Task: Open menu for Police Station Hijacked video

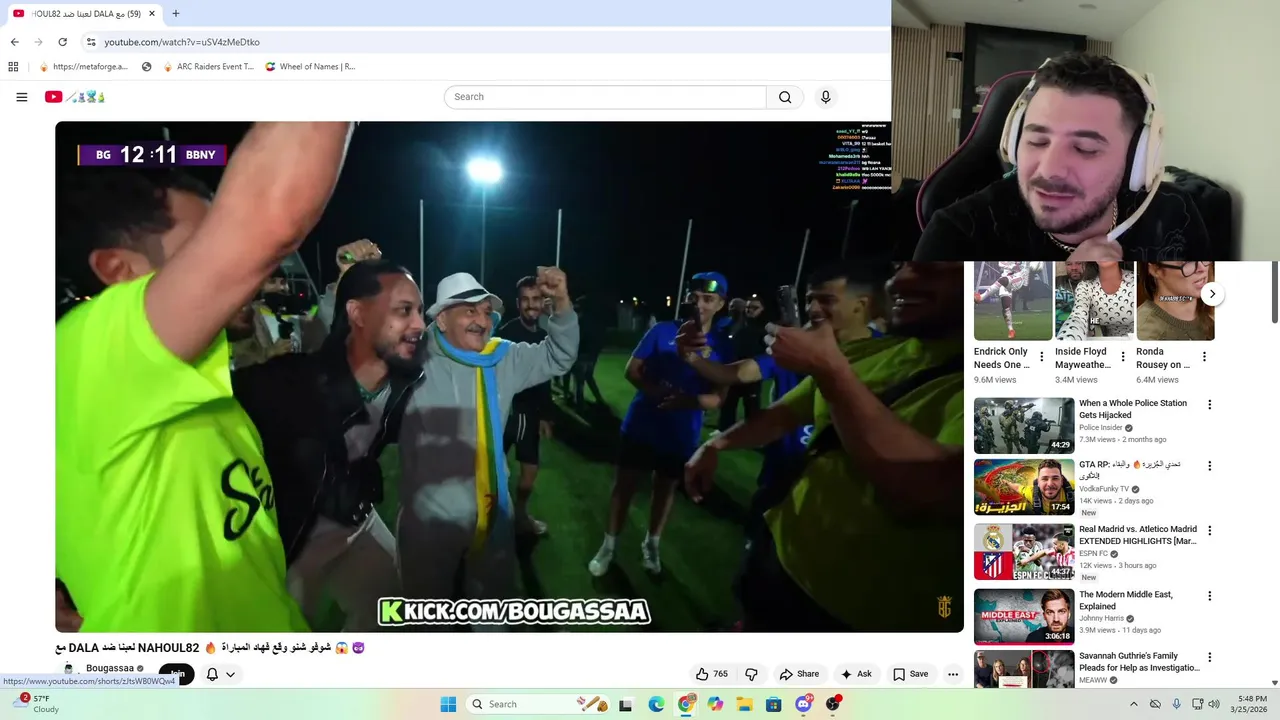Action: 1209,405
